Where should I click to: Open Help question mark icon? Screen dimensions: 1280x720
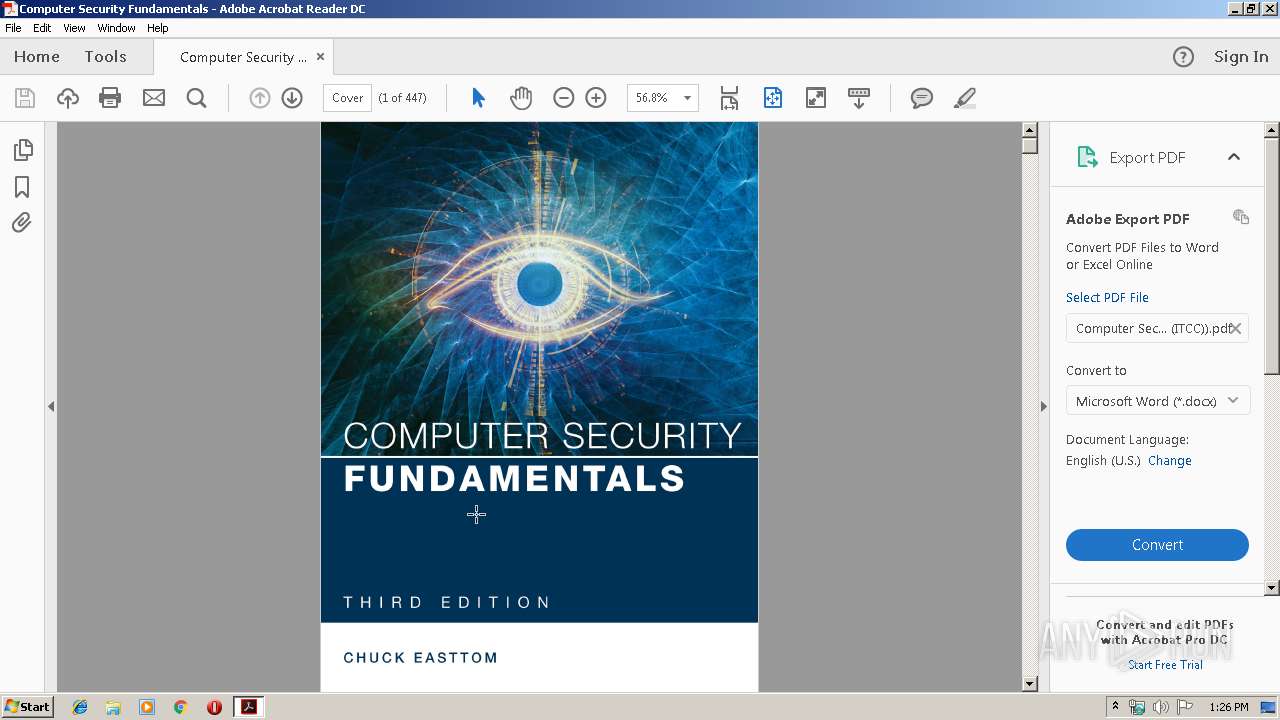coord(1183,57)
